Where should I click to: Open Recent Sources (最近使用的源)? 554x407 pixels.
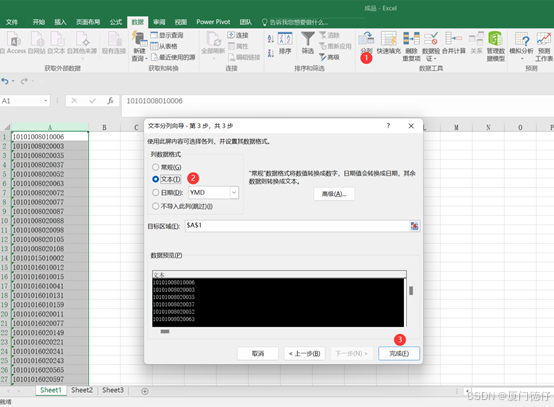173,57
